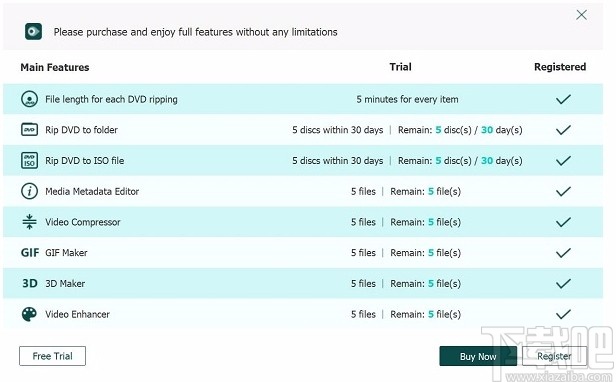This screenshot has width=616, height=382.
Task: Click the 'Media Metadata Editor' label
Action: pyautogui.click(x=92, y=191)
